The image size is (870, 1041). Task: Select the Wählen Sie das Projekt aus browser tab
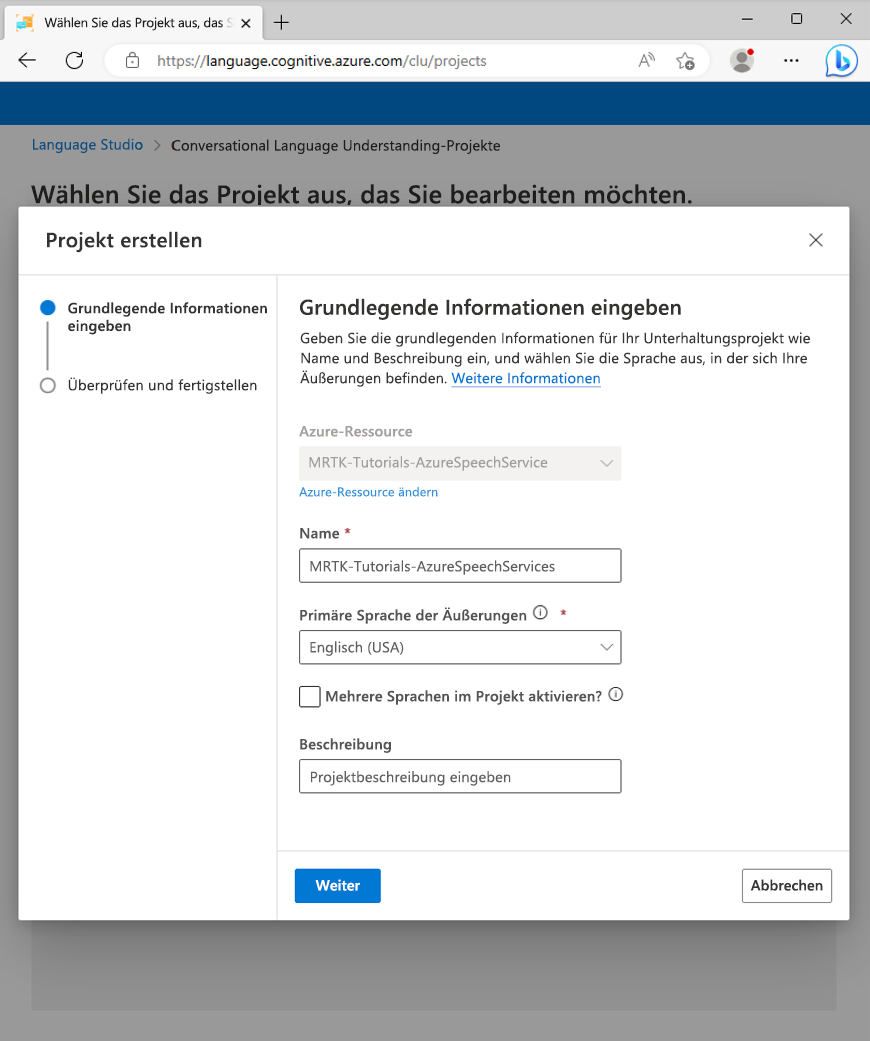coord(133,23)
